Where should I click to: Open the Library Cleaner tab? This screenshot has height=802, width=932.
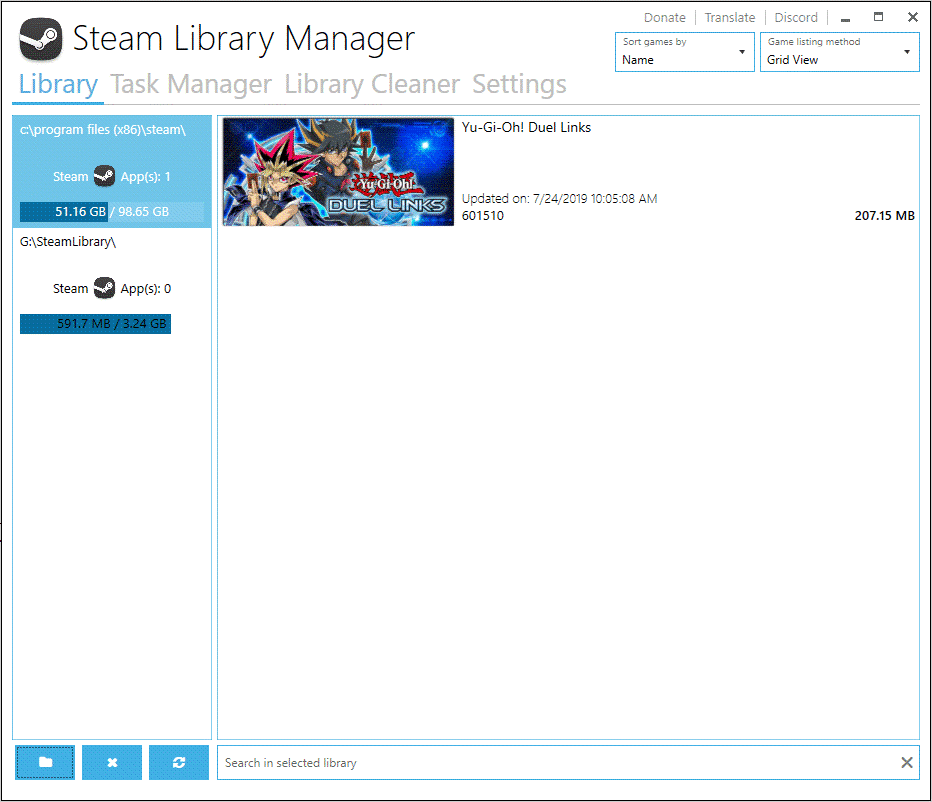371,84
